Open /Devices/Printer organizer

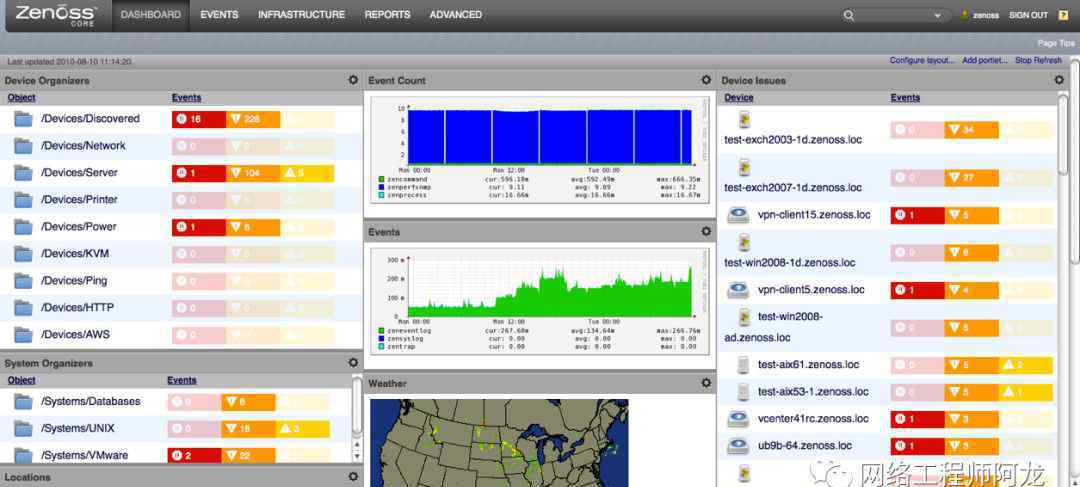click(79, 200)
